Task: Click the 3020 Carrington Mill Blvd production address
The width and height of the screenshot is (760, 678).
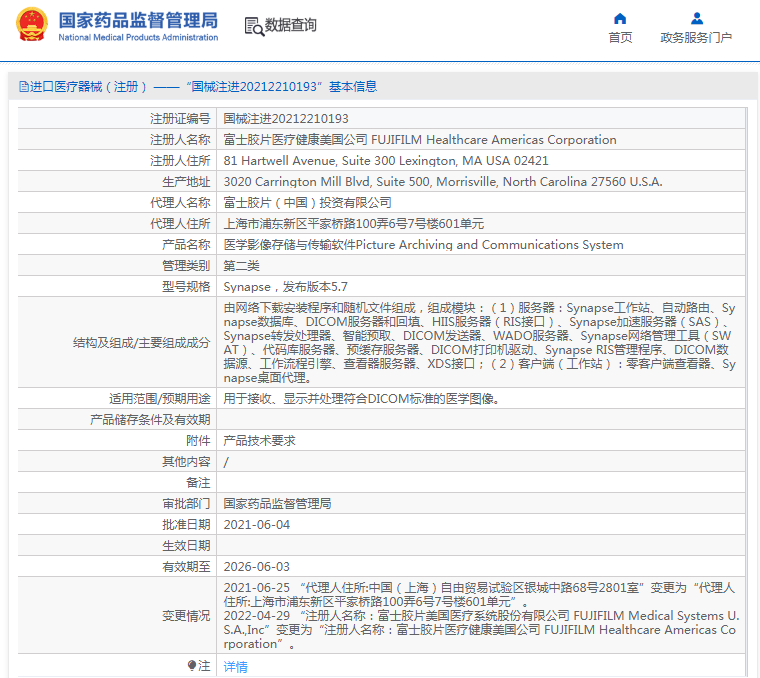Action: click(443, 182)
